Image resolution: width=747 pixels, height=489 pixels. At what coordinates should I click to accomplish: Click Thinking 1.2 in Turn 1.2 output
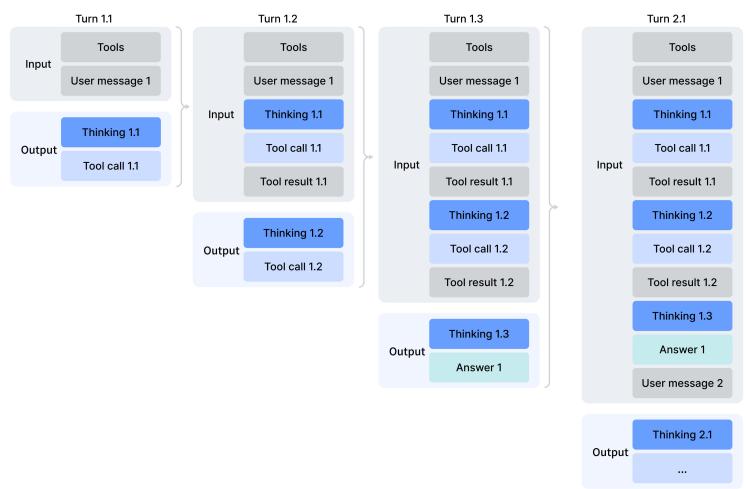(x=293, y=233)
